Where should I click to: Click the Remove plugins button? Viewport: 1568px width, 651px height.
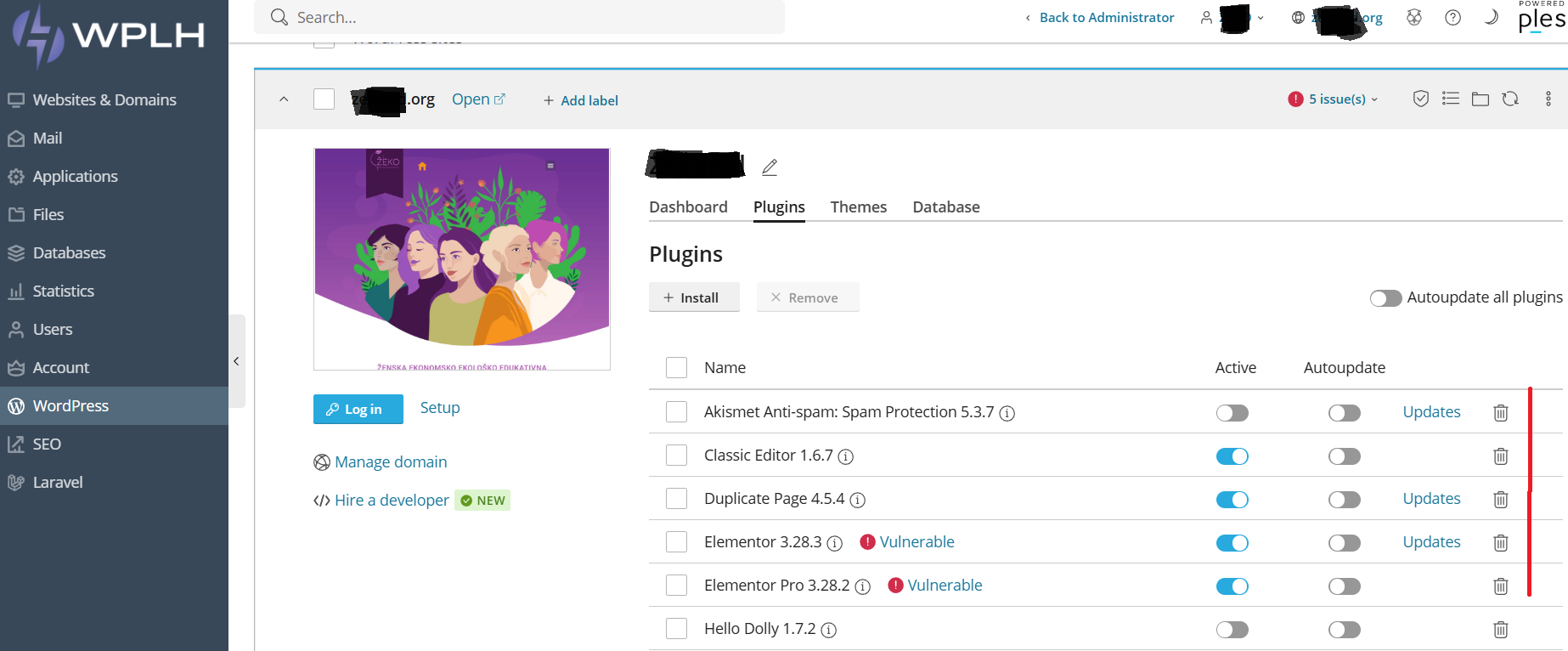(x=808, y=297)
